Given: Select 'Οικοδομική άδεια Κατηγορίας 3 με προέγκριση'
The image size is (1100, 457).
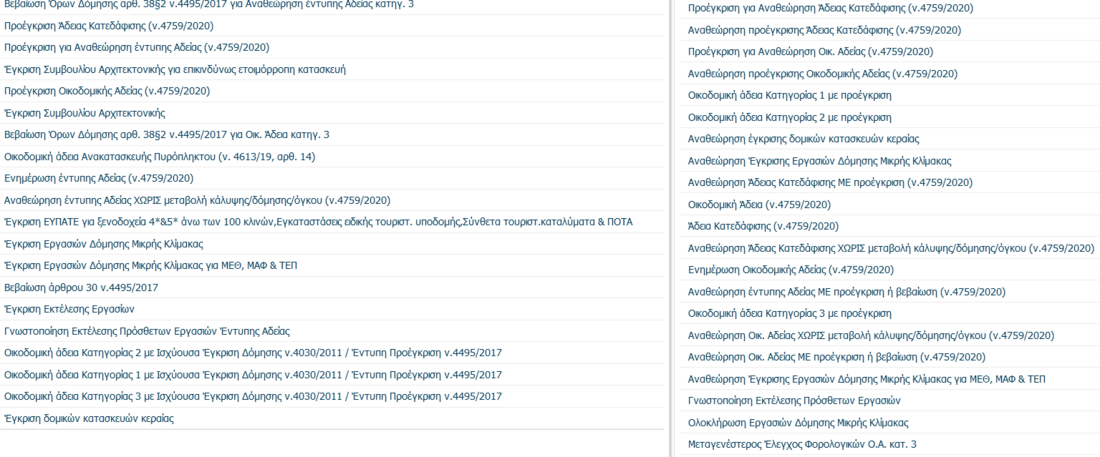Looking at the screenshot, I should click(790, 314).
